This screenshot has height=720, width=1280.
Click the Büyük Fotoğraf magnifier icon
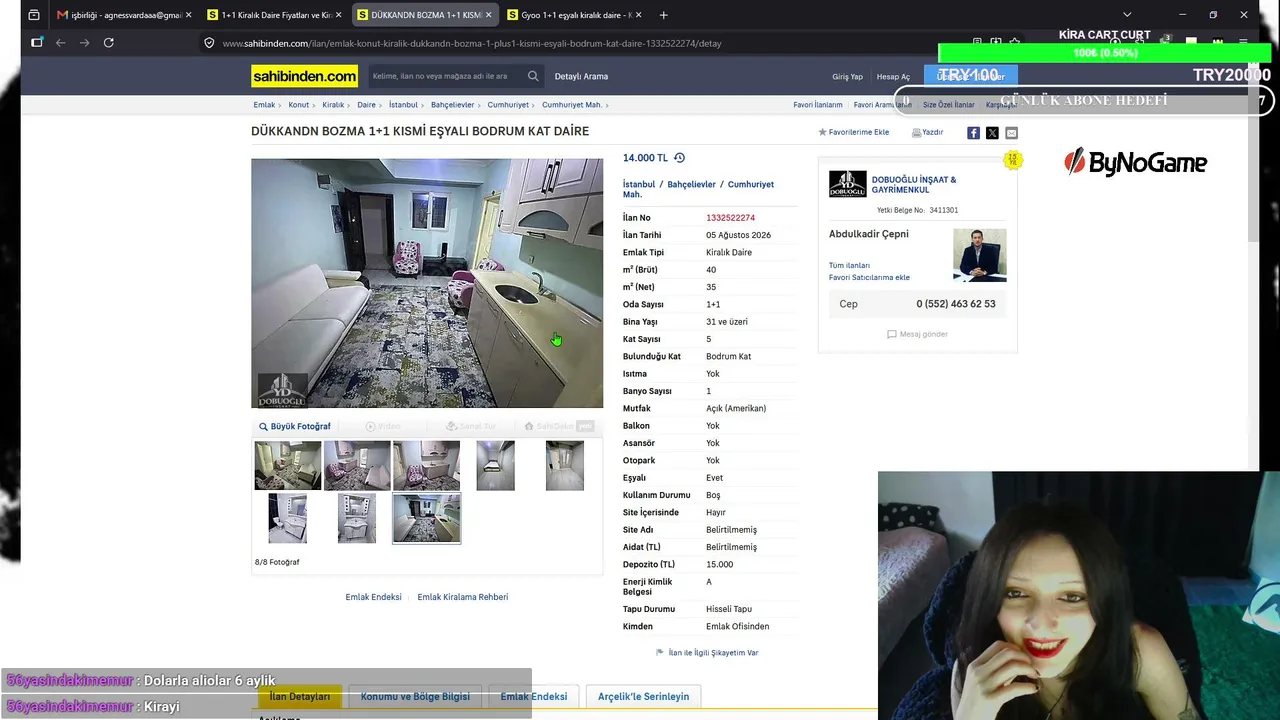263,426
